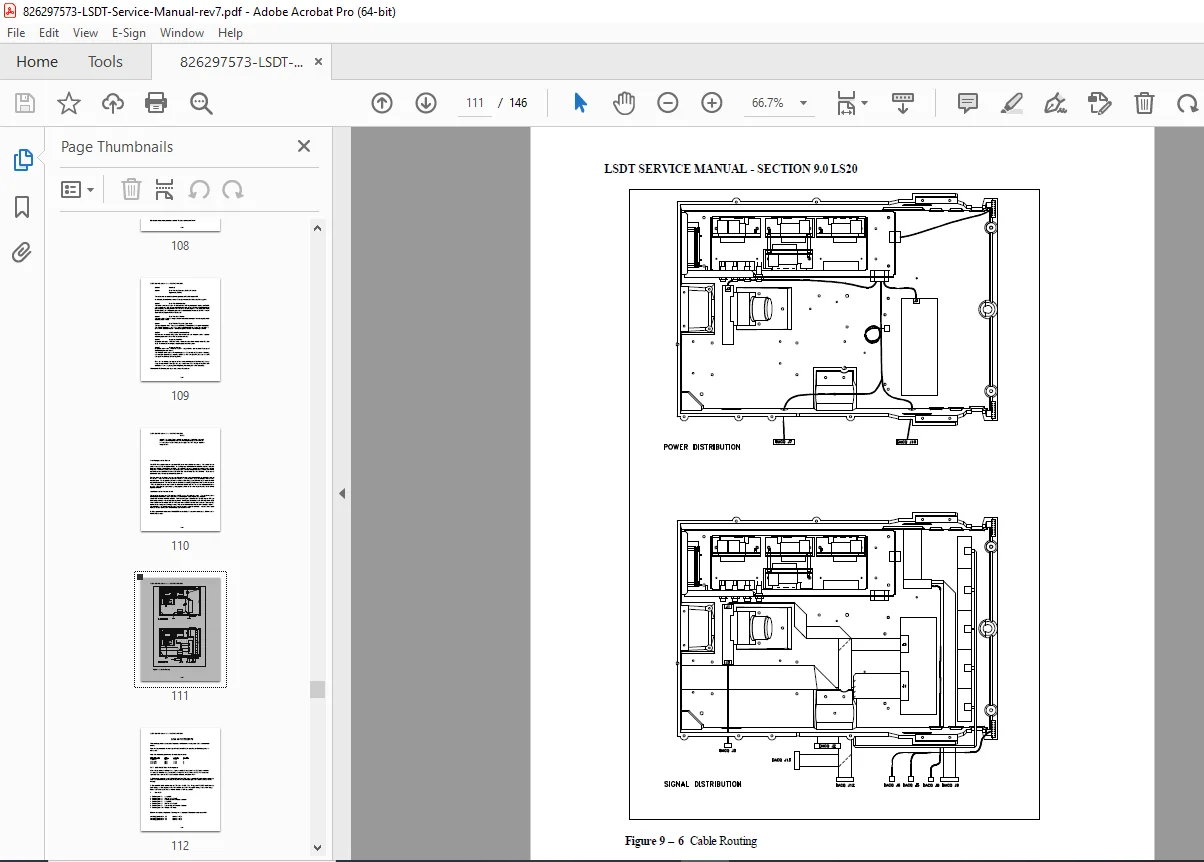Open the Edit menu

coord(49,33)
